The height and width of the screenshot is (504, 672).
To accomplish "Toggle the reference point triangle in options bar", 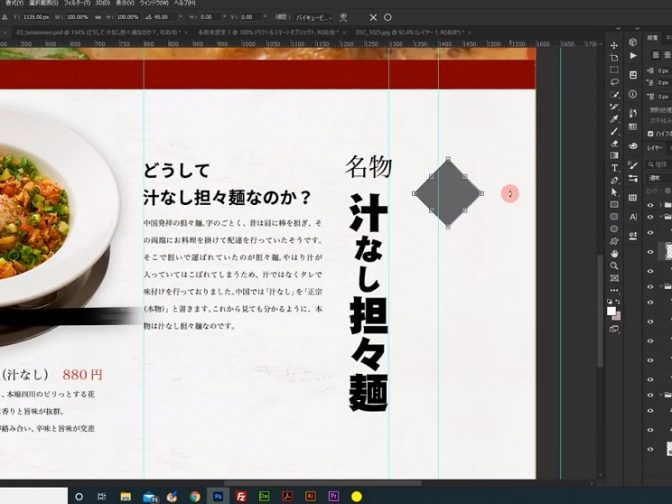I will click(5, 17).
